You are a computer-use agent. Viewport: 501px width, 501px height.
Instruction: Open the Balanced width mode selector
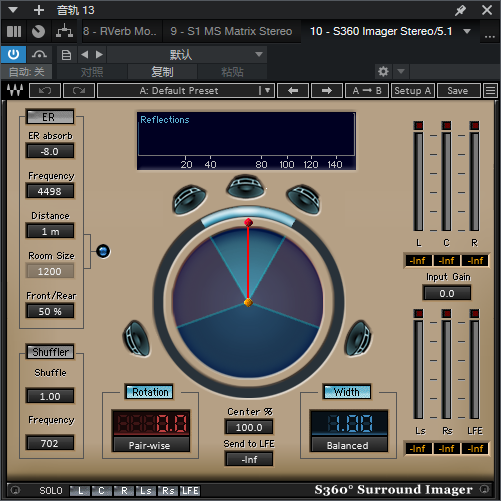pyautogui.click(x=349, y=445)
